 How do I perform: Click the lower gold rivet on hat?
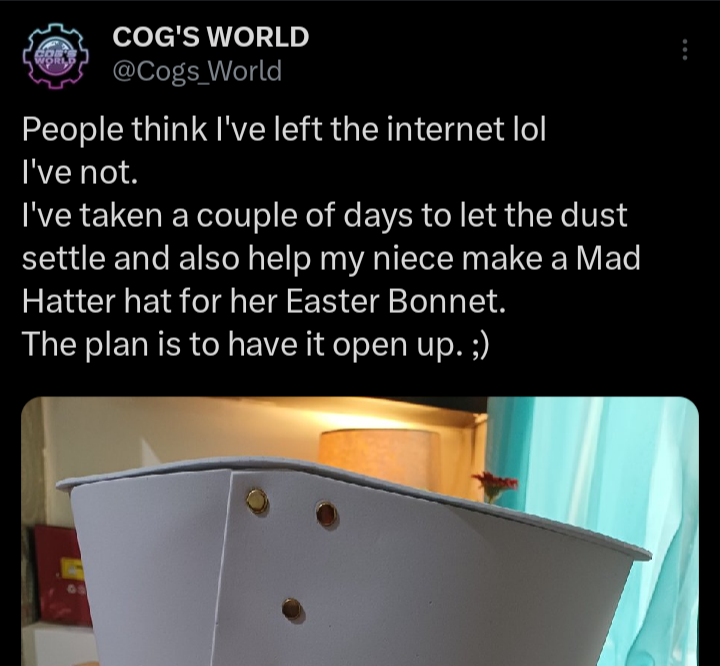tap(292, 609)
